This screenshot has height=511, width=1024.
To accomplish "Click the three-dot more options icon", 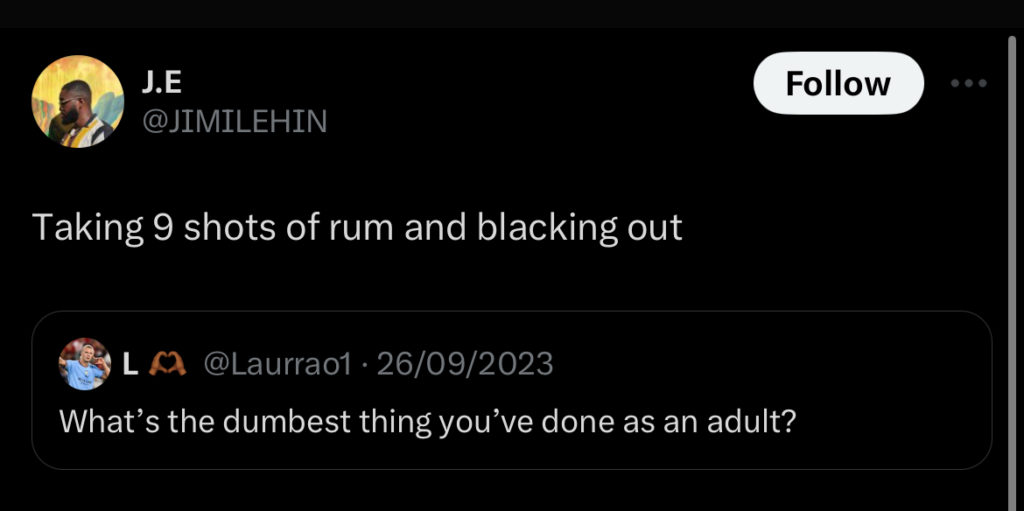I will pyautogui.click(x=968, y=84).
